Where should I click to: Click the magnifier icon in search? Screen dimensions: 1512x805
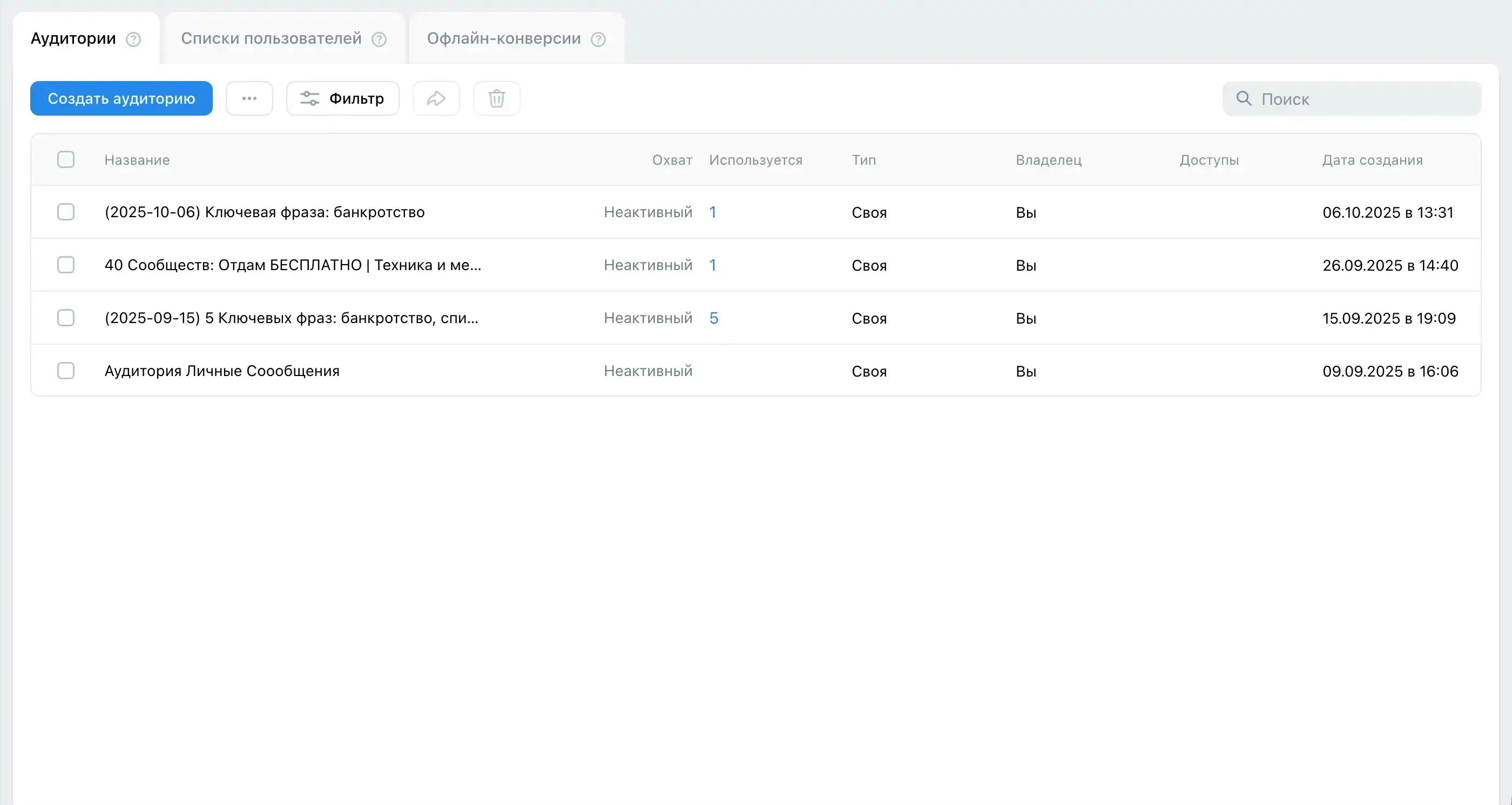tap(1244, 99)
